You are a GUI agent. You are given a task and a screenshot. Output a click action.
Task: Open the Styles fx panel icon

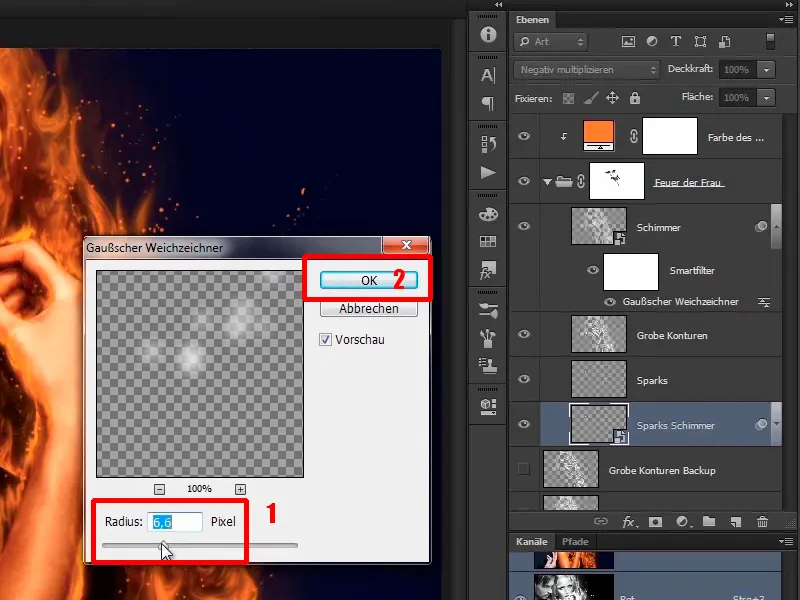[488, 270]
